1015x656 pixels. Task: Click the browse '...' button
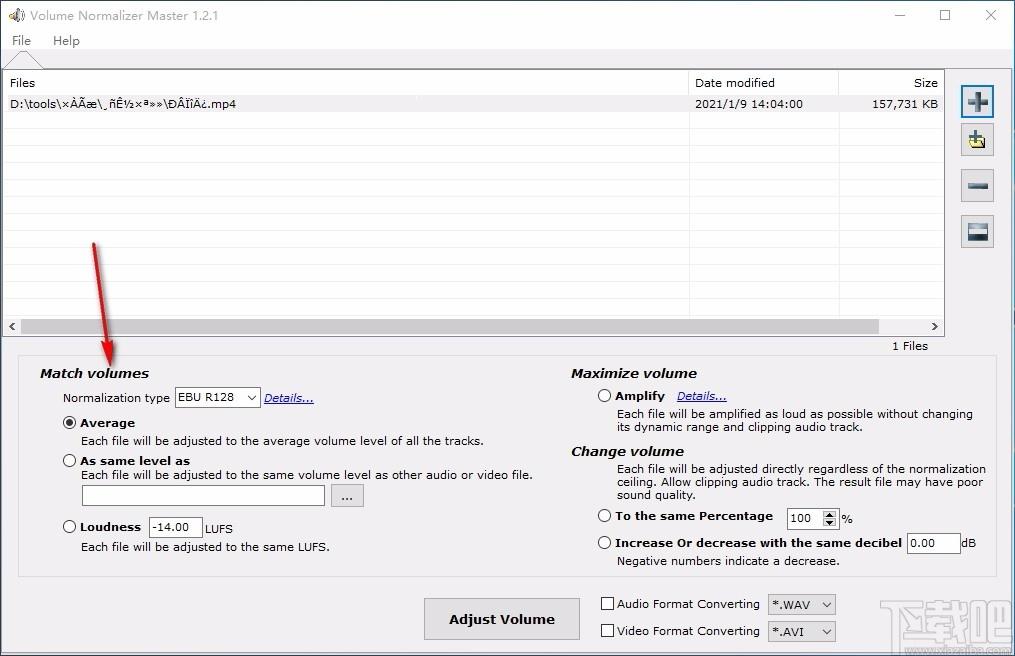[x=347, y=496]
